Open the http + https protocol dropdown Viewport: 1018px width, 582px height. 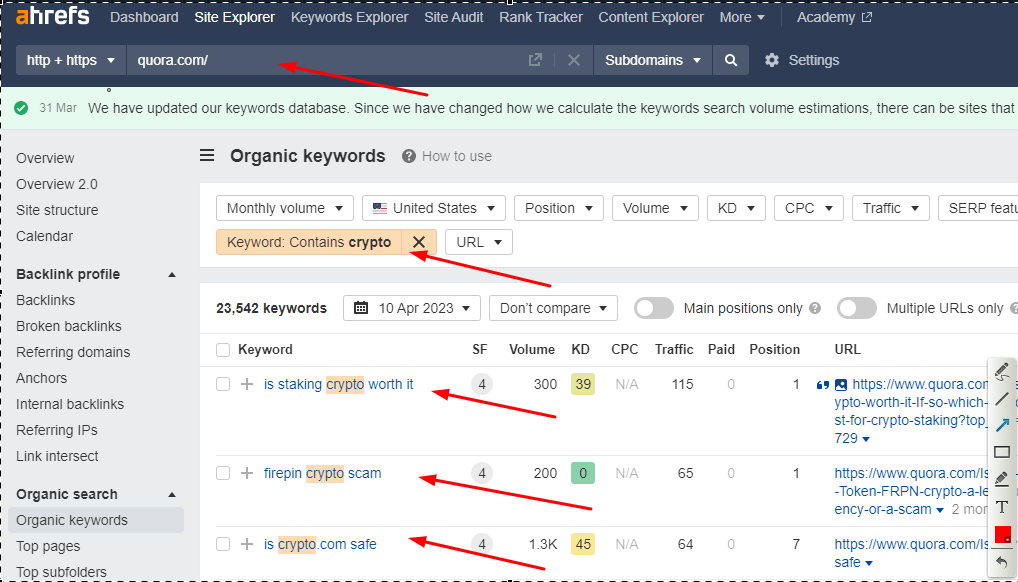point(71,60)
